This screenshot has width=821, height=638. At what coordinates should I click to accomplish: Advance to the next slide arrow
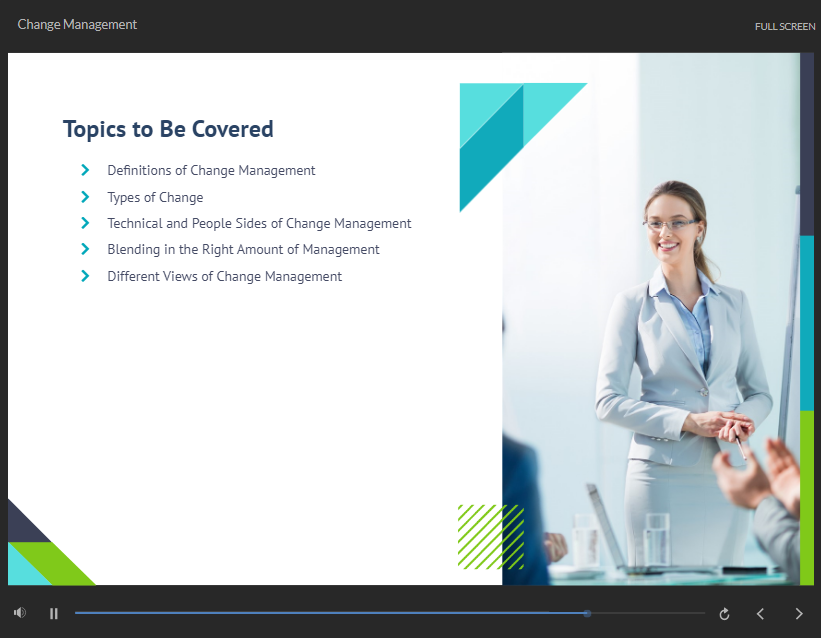pyautogui.click(x=798, y=613)
